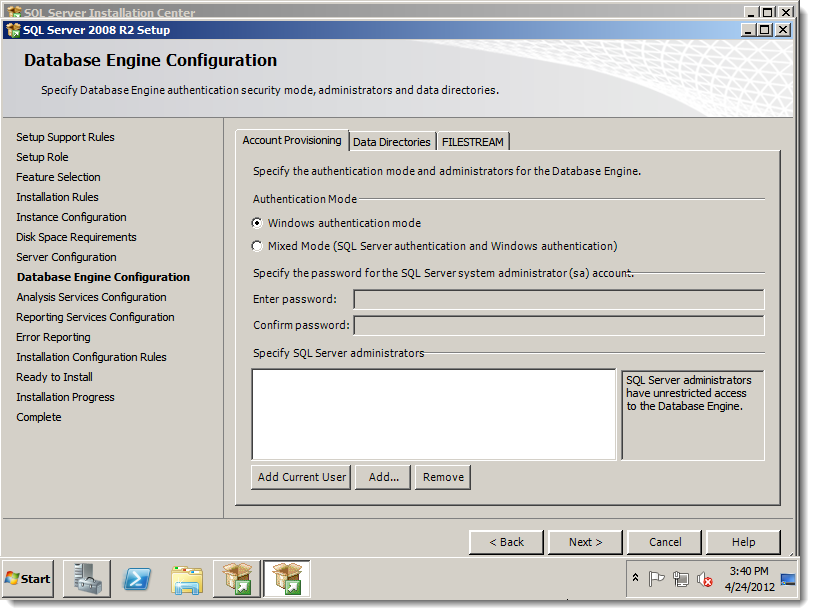This screenshot has height=615, width=815.
Task: Launch Windows PowerShell from taskbar
Action: click(137, 579)
